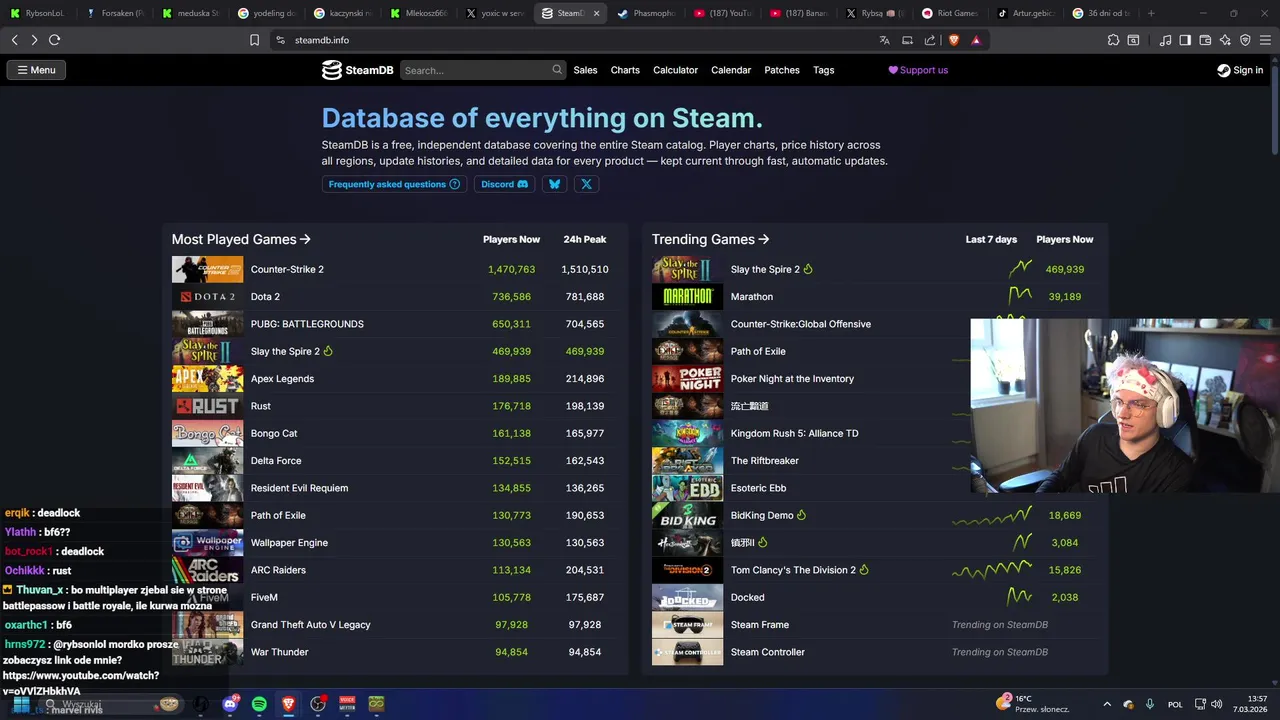This screenshot has height=720, width=1280.
Task: Open the Calculator page
Action: tap(675, 70)
